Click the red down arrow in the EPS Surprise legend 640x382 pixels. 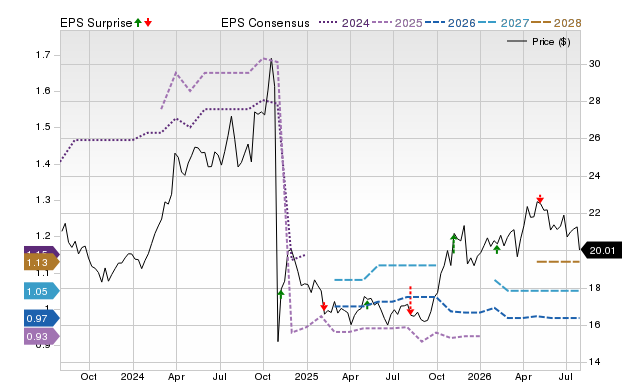click(x=148, y=23)
